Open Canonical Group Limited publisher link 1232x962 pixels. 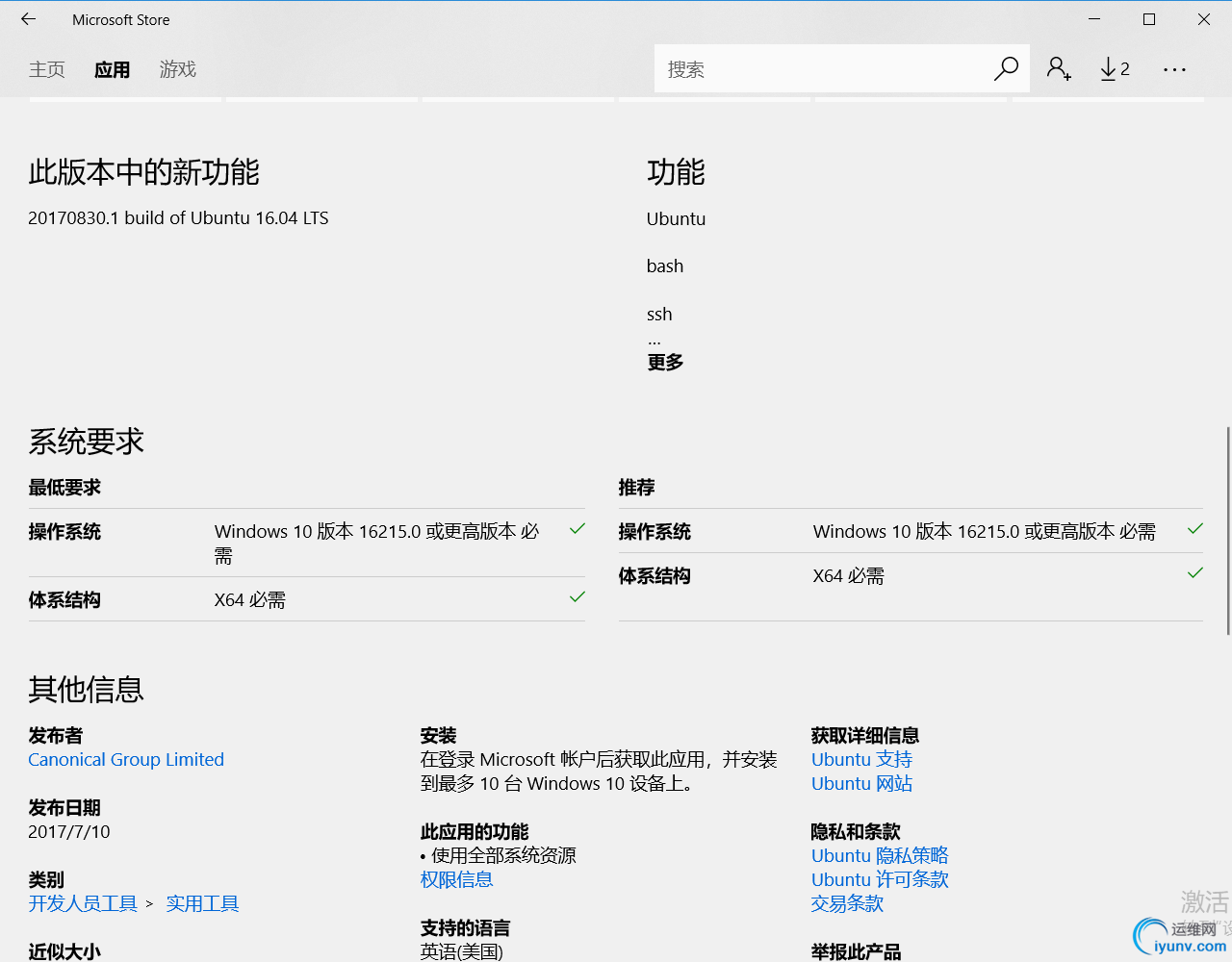pyautogui.click(x=126, y=759)
